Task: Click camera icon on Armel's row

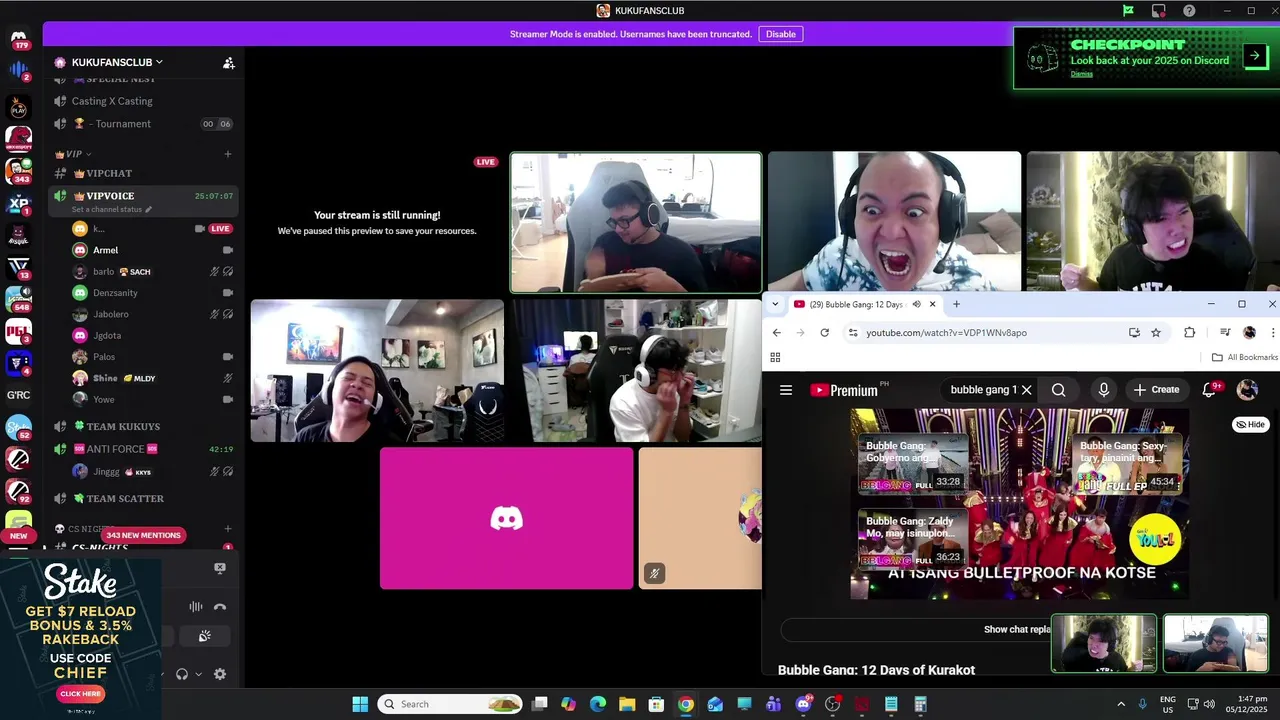Action: tap(227, 250)
